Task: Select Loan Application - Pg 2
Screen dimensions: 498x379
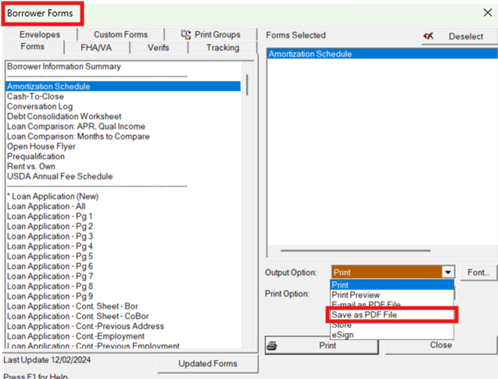Action: pos(123,226)
